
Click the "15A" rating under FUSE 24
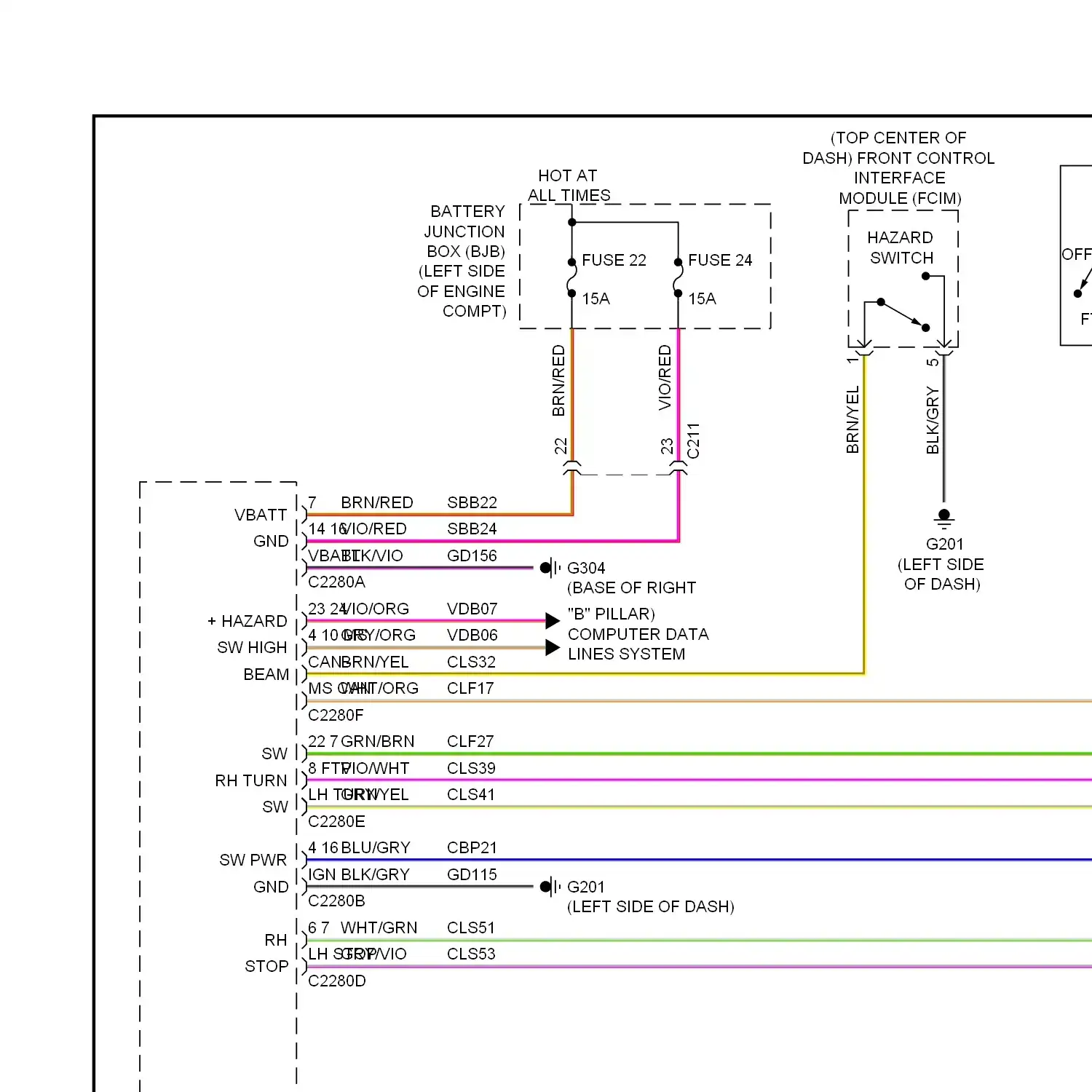tap(702, 298)
